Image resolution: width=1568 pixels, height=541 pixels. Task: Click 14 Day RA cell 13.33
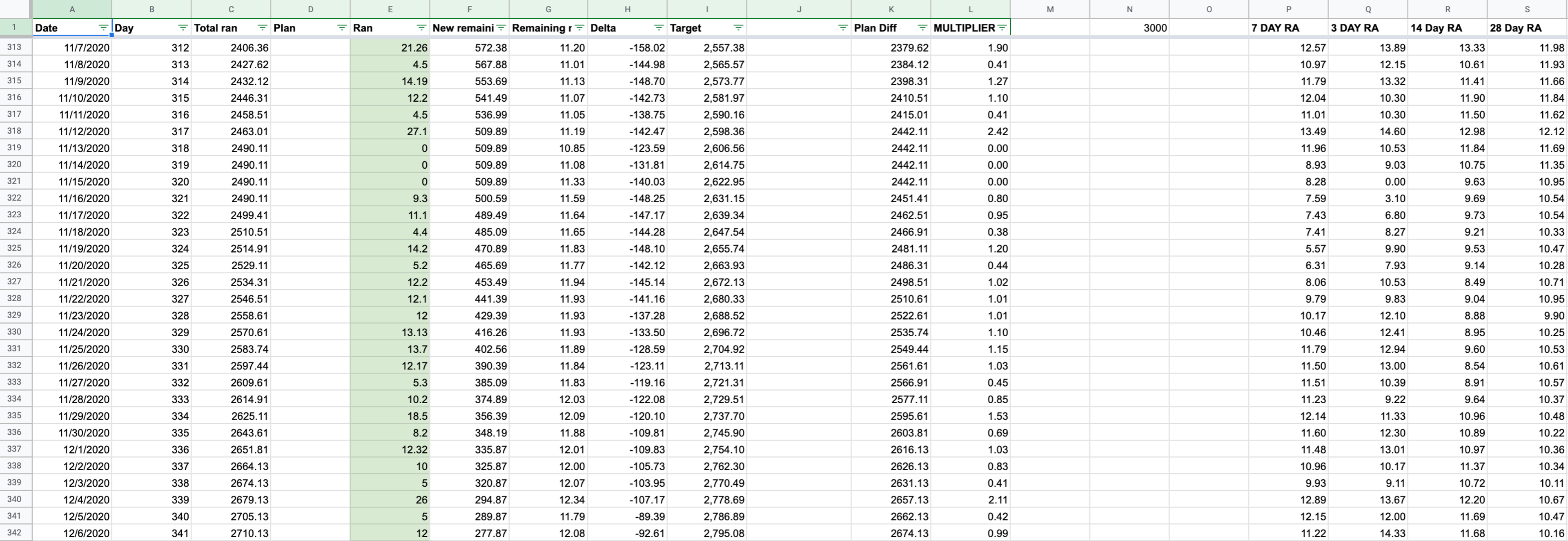[1448, 47]
